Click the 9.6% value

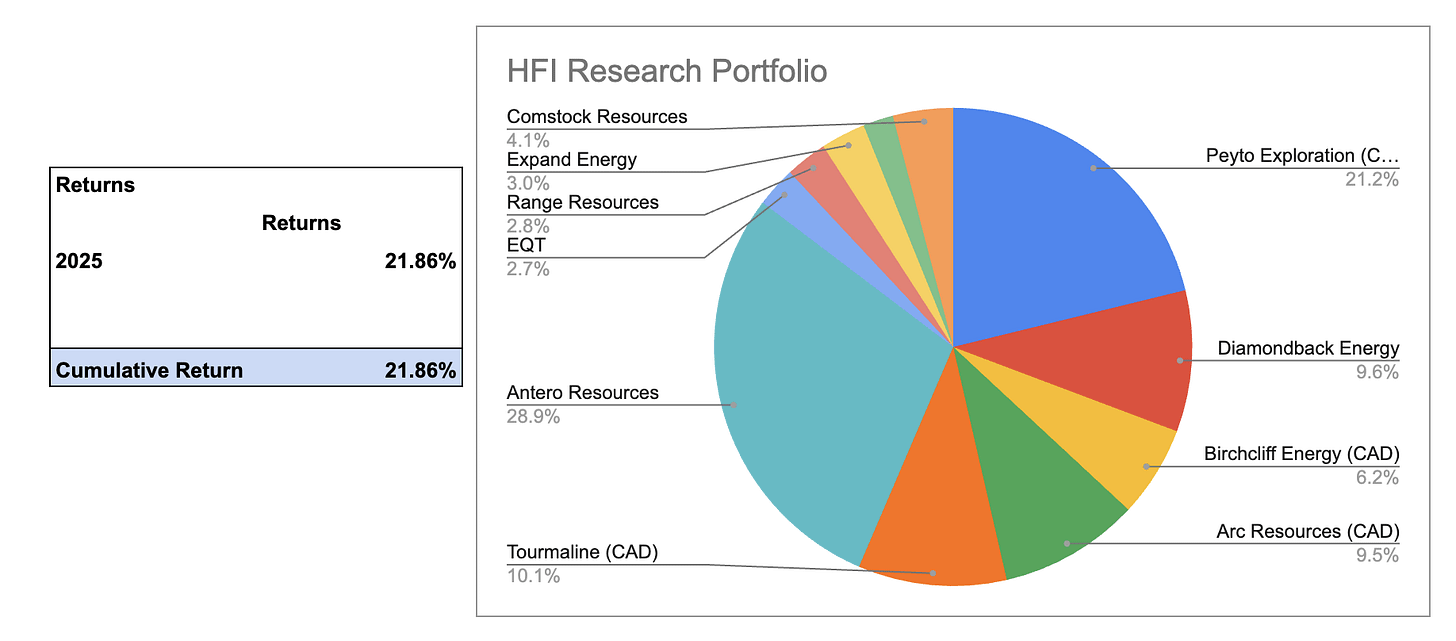point(1378,372)
